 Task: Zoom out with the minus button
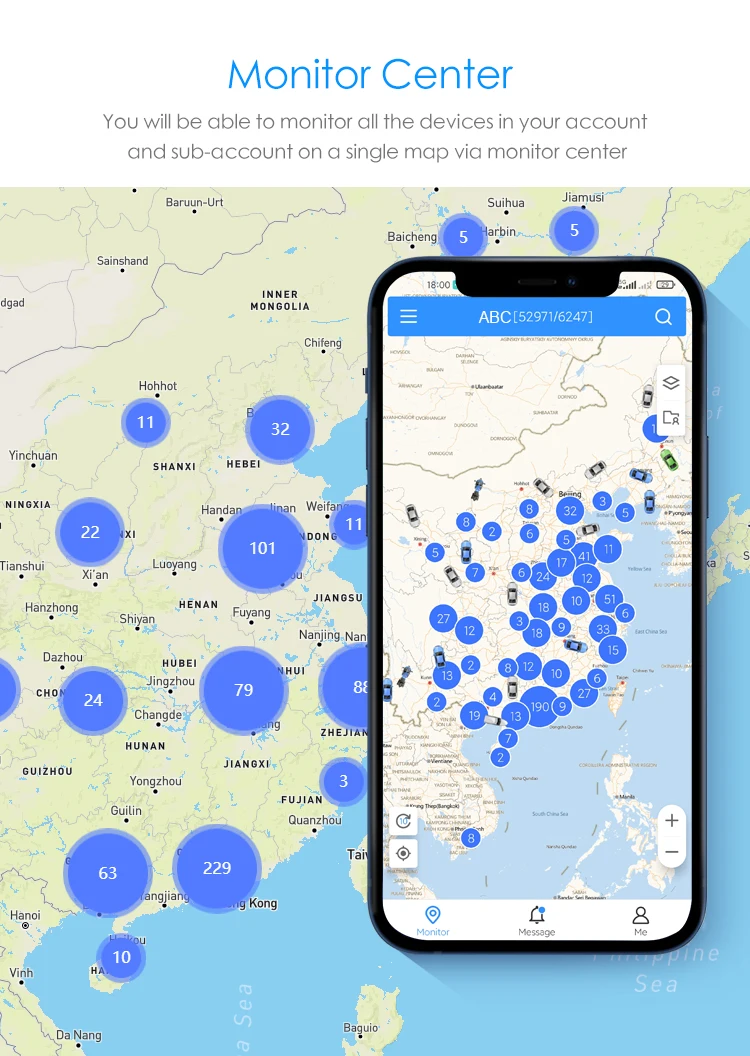click(x=671, y=852)
